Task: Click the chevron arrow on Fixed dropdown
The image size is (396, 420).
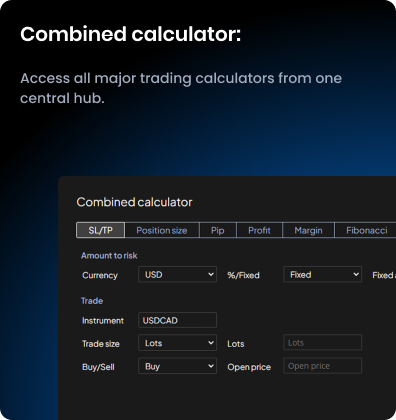Action: [x=356, y=274]
